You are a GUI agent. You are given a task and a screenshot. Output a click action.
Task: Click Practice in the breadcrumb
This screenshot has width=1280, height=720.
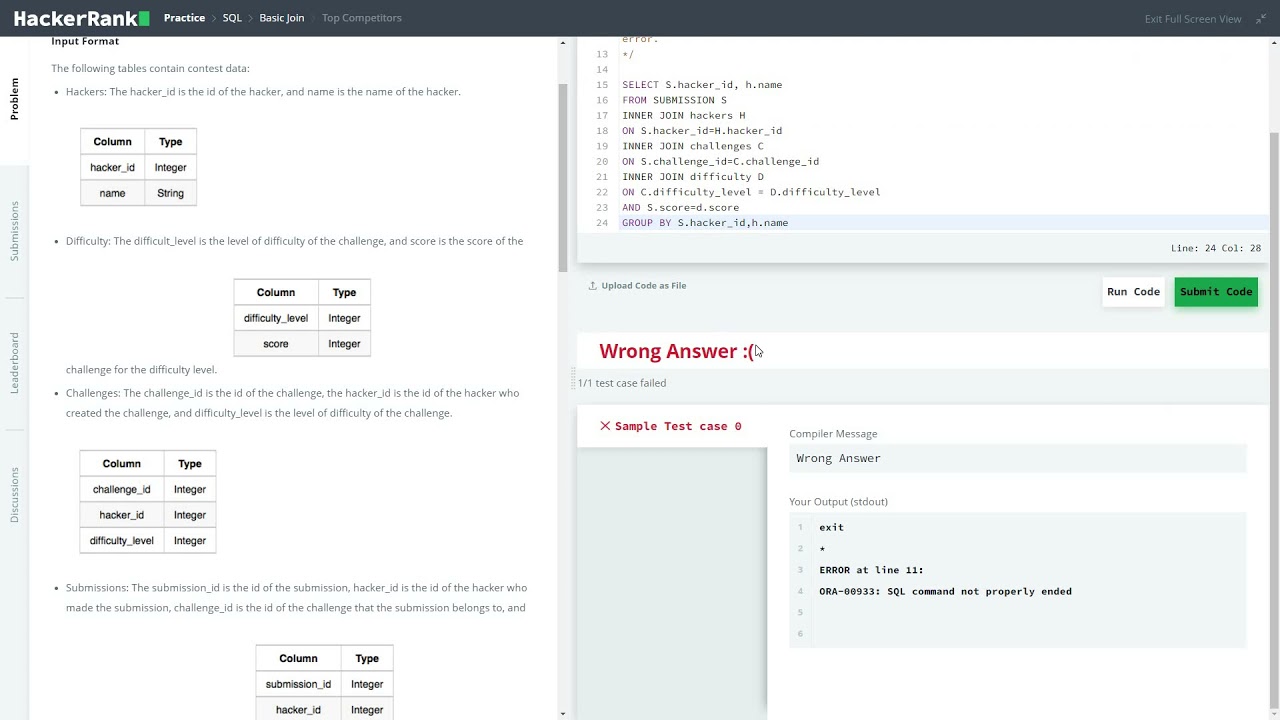(184, 18)
